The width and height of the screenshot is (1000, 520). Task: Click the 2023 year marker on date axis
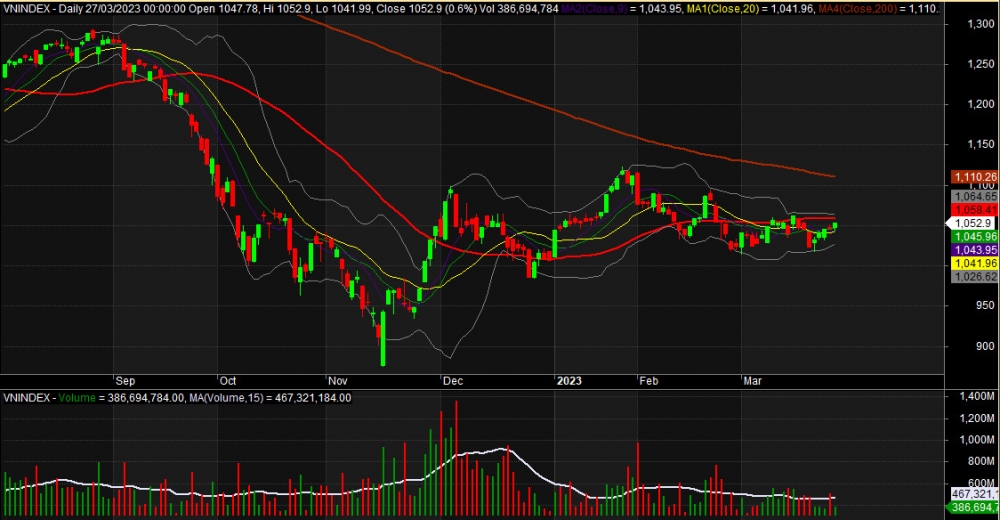[569, 381]
